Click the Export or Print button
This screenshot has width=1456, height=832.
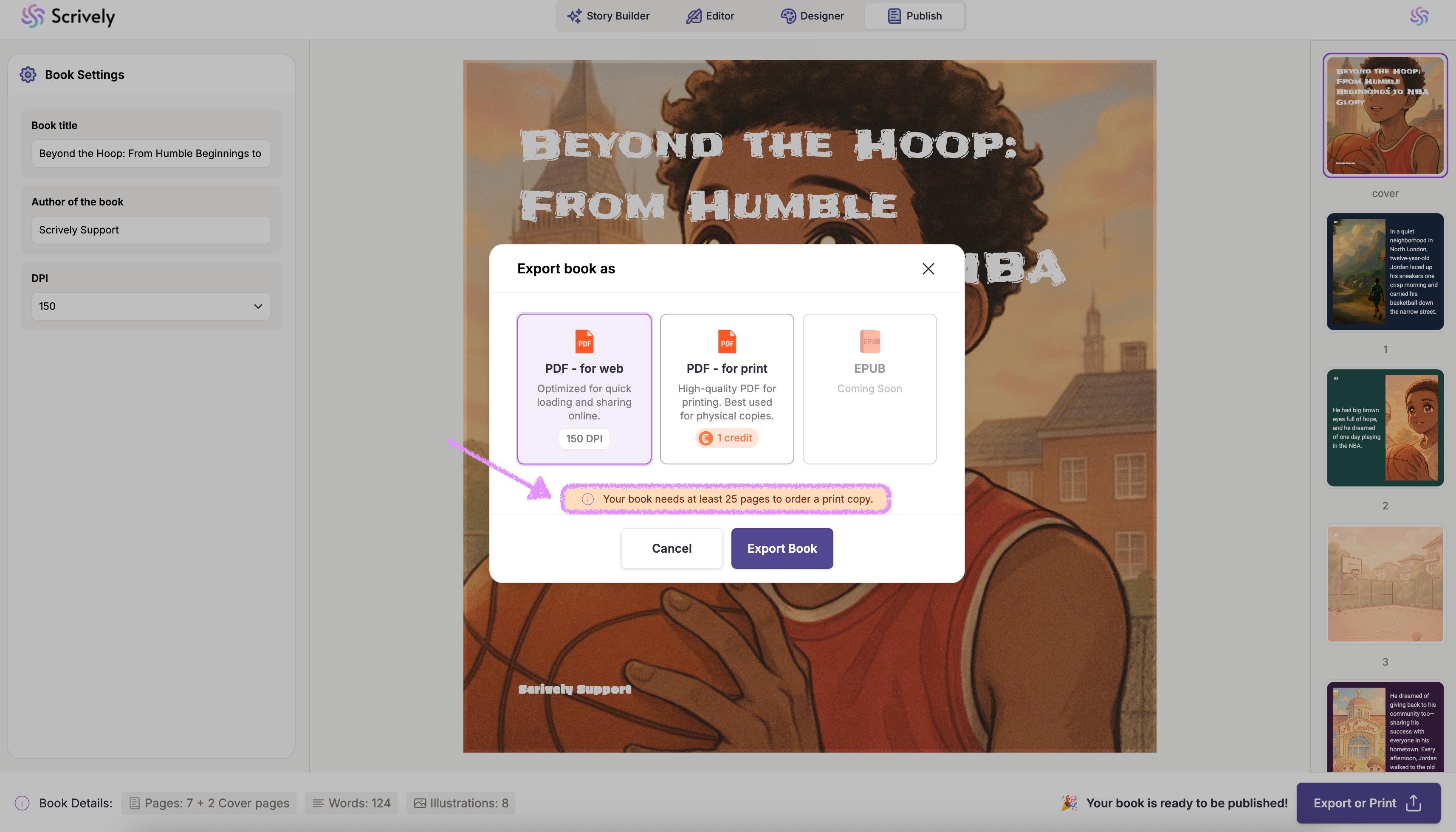[x=1367, y=803]
